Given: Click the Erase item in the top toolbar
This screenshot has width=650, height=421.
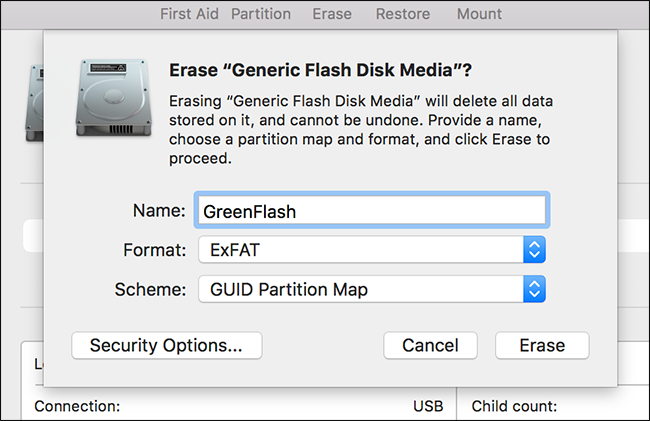Looking at the screenshot, I should tap(332, 14).
